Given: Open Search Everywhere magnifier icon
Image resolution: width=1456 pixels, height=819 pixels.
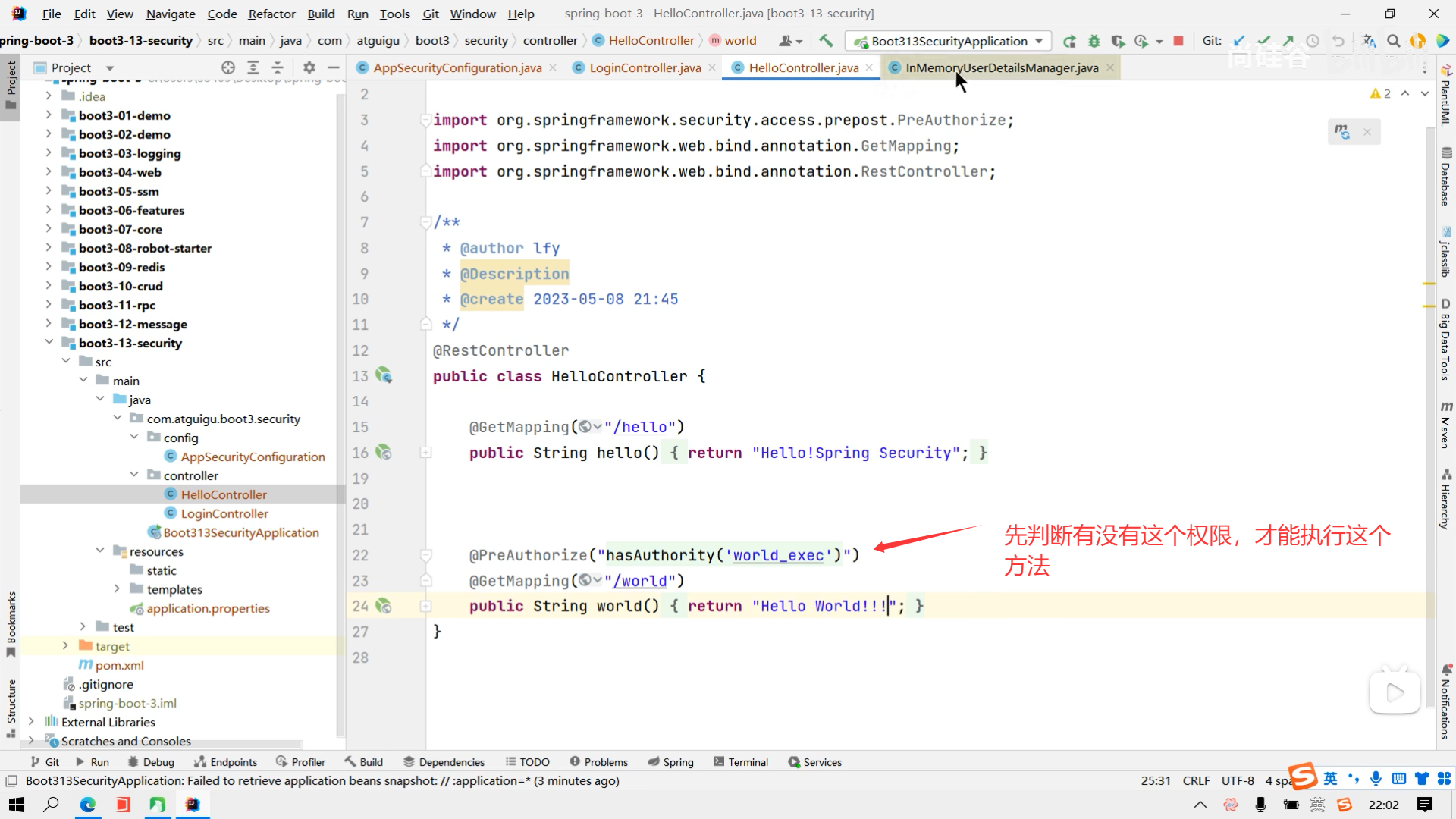Looking at the screenshot, I should [x=1393, y=41].
